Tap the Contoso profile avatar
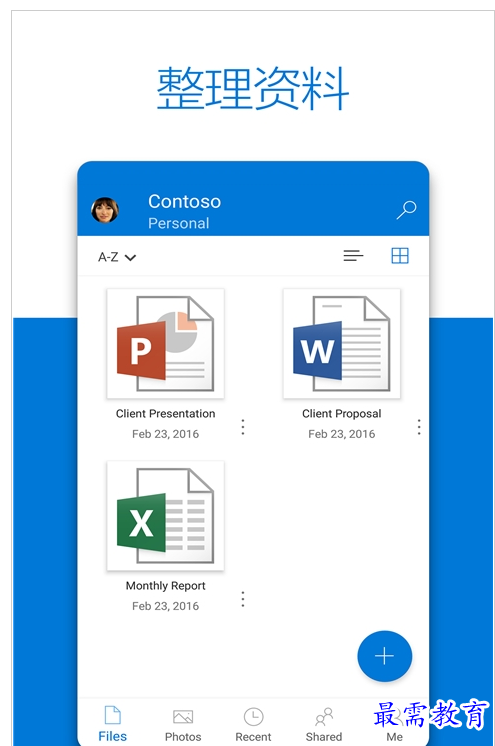495x746 pixels. tap(105, 210)
